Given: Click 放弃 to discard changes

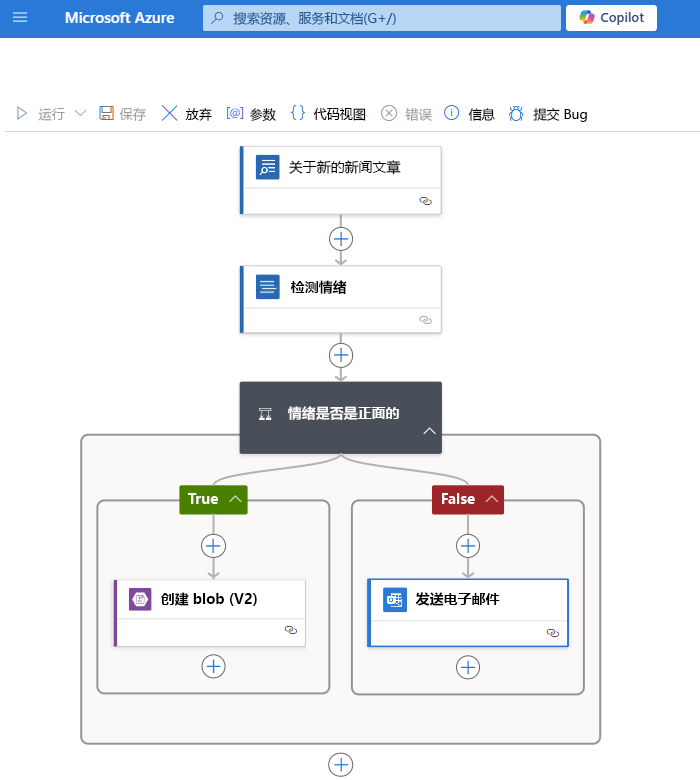Looking at the screenshot, I should click(x=187, y=114).
